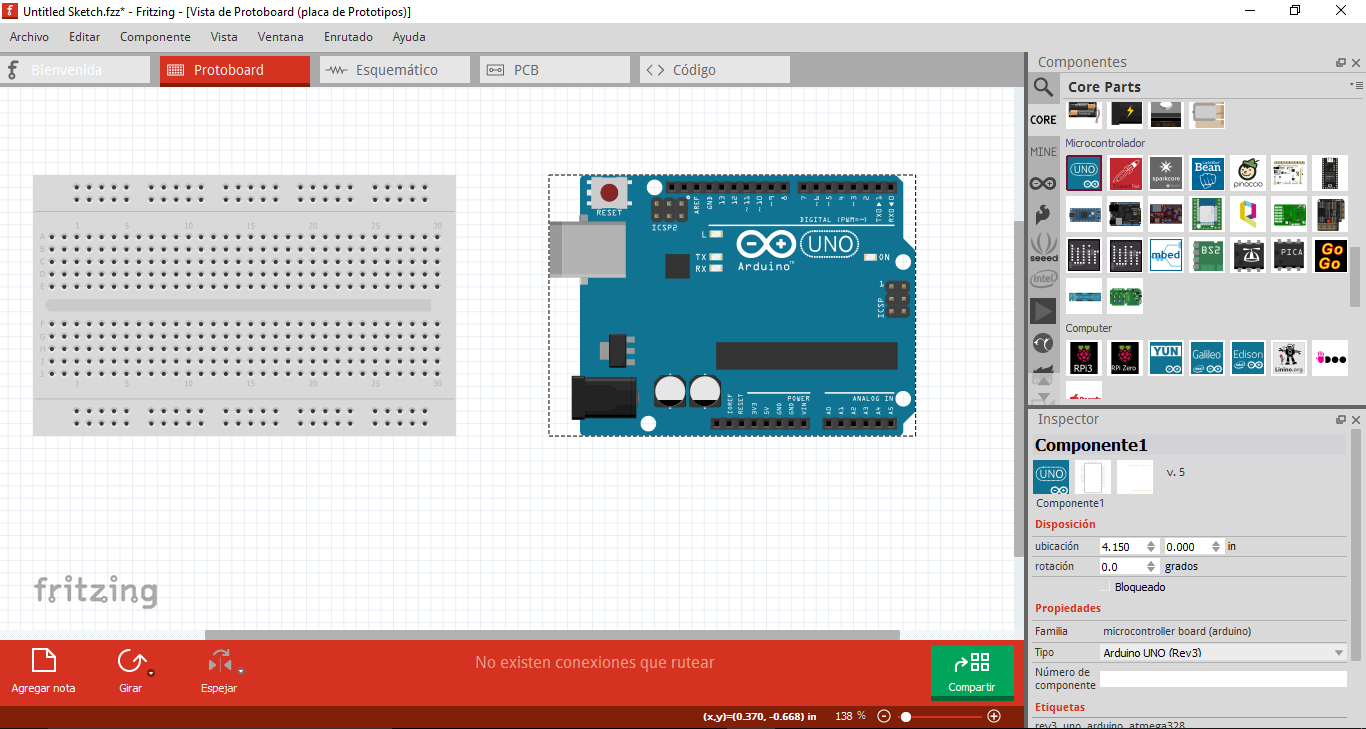The width and height of the screenshot is (1366, 729).
Task: Open the Seeed parts bin
Action: 1043,247
